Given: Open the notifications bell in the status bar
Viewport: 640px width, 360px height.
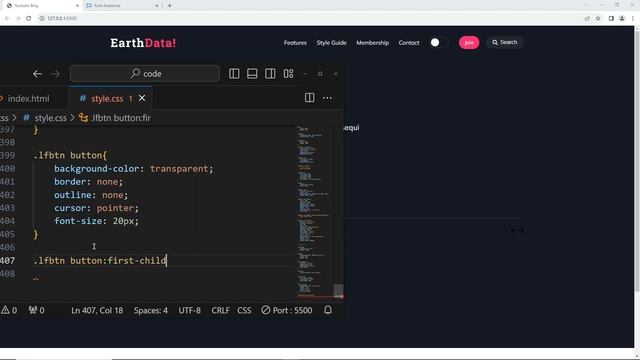Looking at the screenshot, I should pyautogui.click(x=328, y=310).
